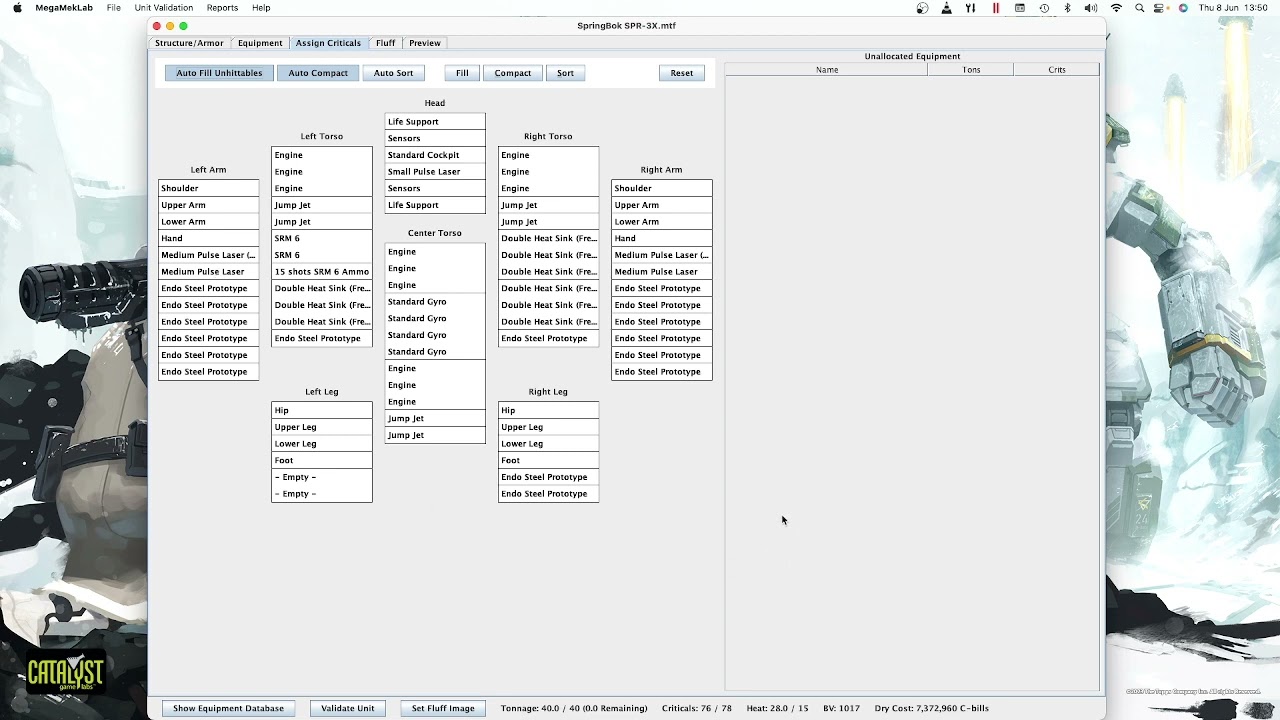Click the red pause bars menu bar icon
The width and height of the screenshot is (1280, 720).
coord(995,8)
